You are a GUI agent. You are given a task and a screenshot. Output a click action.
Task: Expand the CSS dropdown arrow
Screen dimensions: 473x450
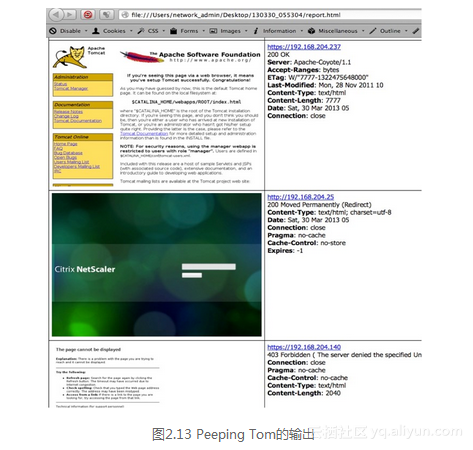pos(164,31)
